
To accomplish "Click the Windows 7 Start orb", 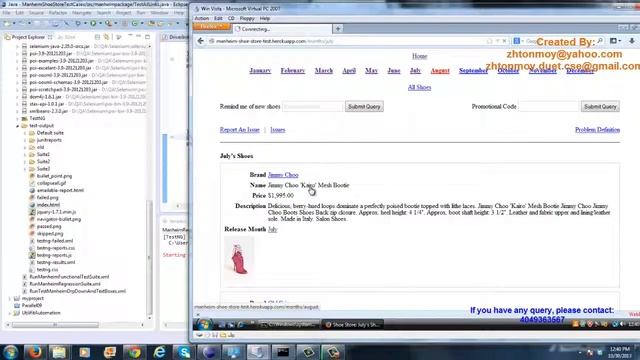I will (10, 352).
